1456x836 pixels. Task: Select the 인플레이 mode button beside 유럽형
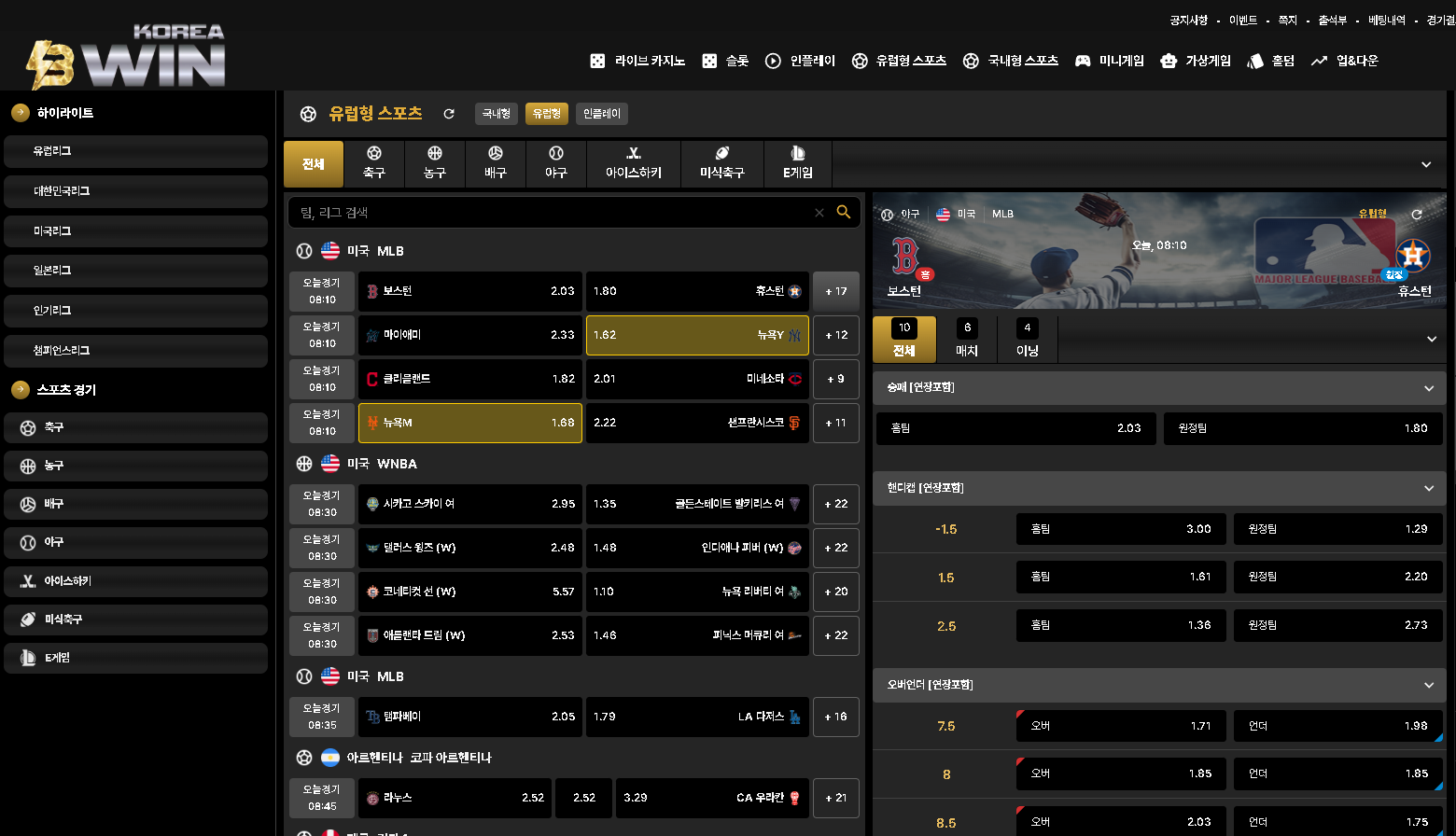602,114
